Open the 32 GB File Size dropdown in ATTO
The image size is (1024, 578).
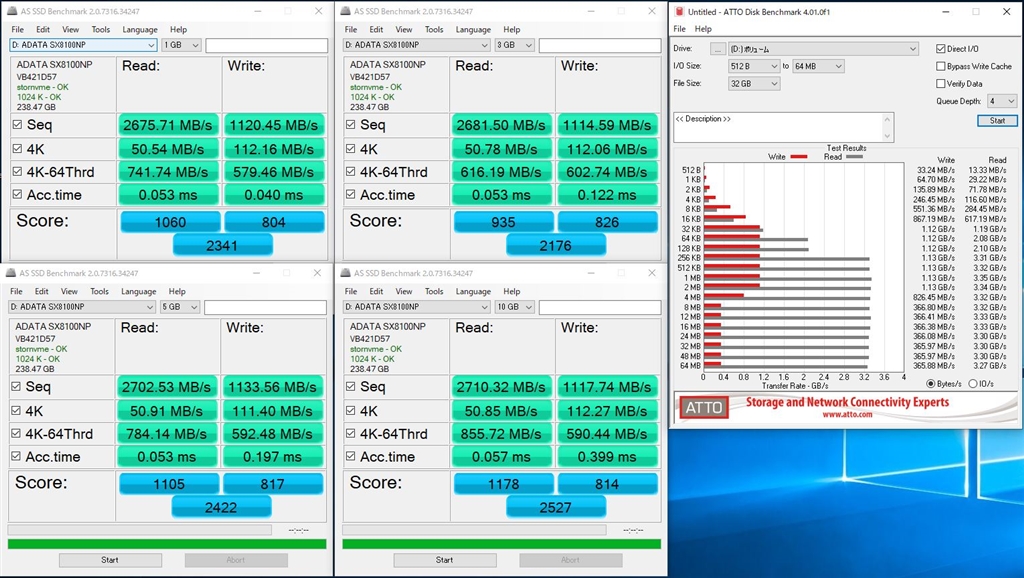[754, 84]
